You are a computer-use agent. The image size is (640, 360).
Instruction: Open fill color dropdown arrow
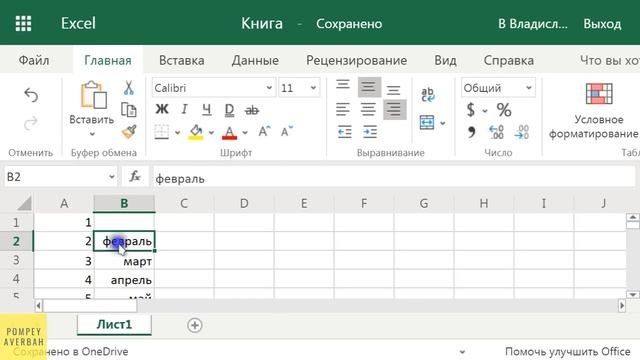coord(211,132)
